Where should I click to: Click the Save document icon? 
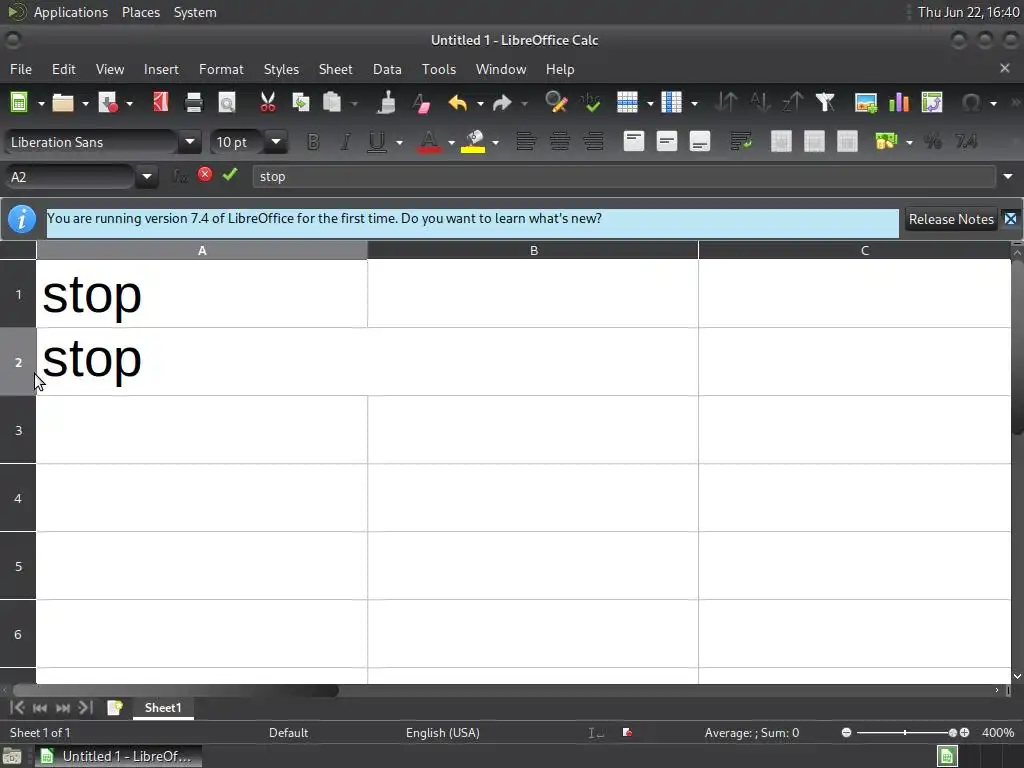108,103
